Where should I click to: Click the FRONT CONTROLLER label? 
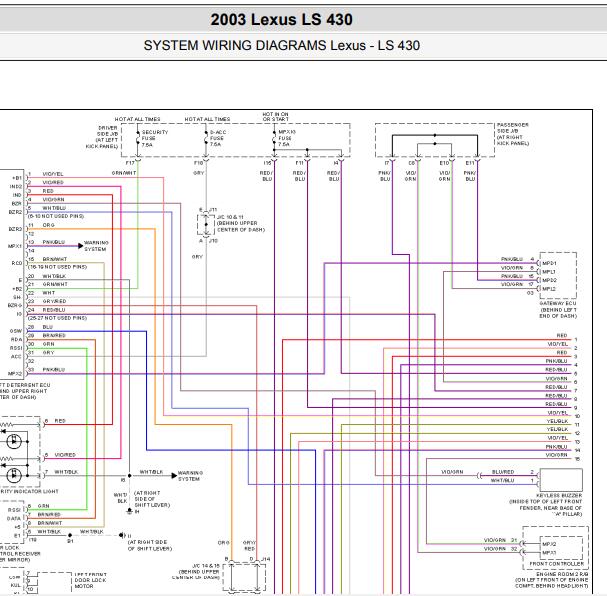pos(556,564)
